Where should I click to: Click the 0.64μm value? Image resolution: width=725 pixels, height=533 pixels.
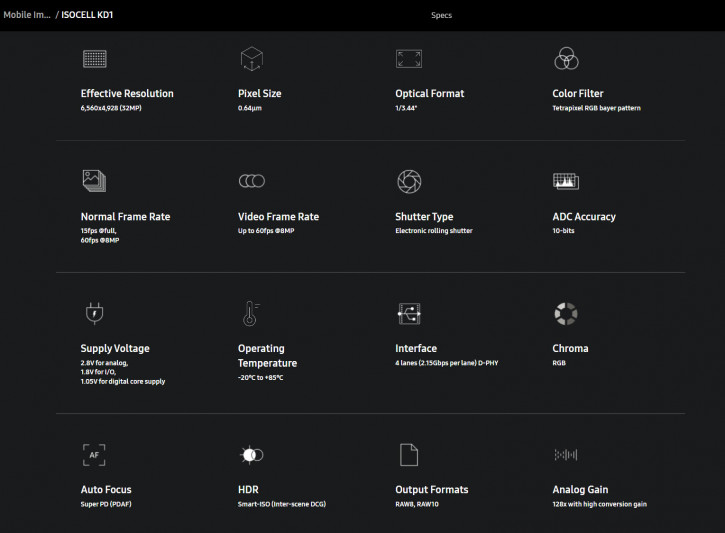pos(250,108)
